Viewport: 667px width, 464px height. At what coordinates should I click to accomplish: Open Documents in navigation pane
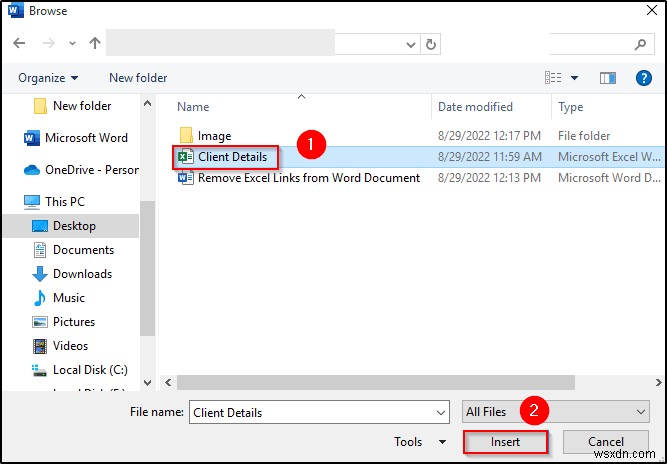(x=73, y=250)
